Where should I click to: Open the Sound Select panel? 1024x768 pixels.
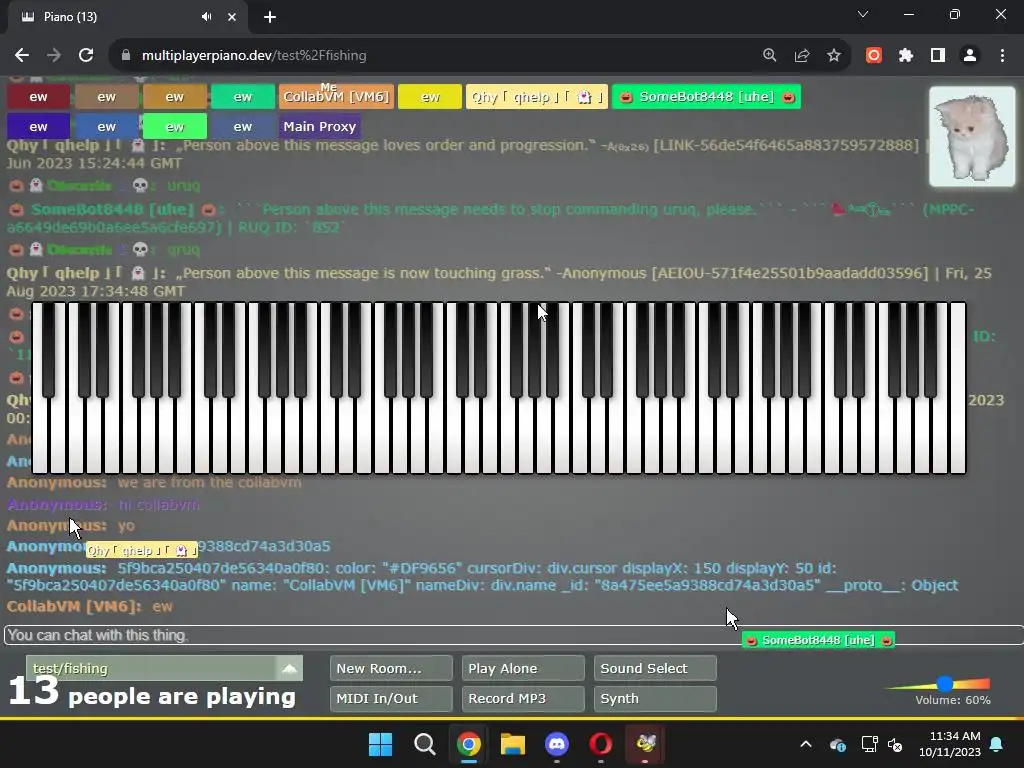pyautogui.click(x=655, y=668)
